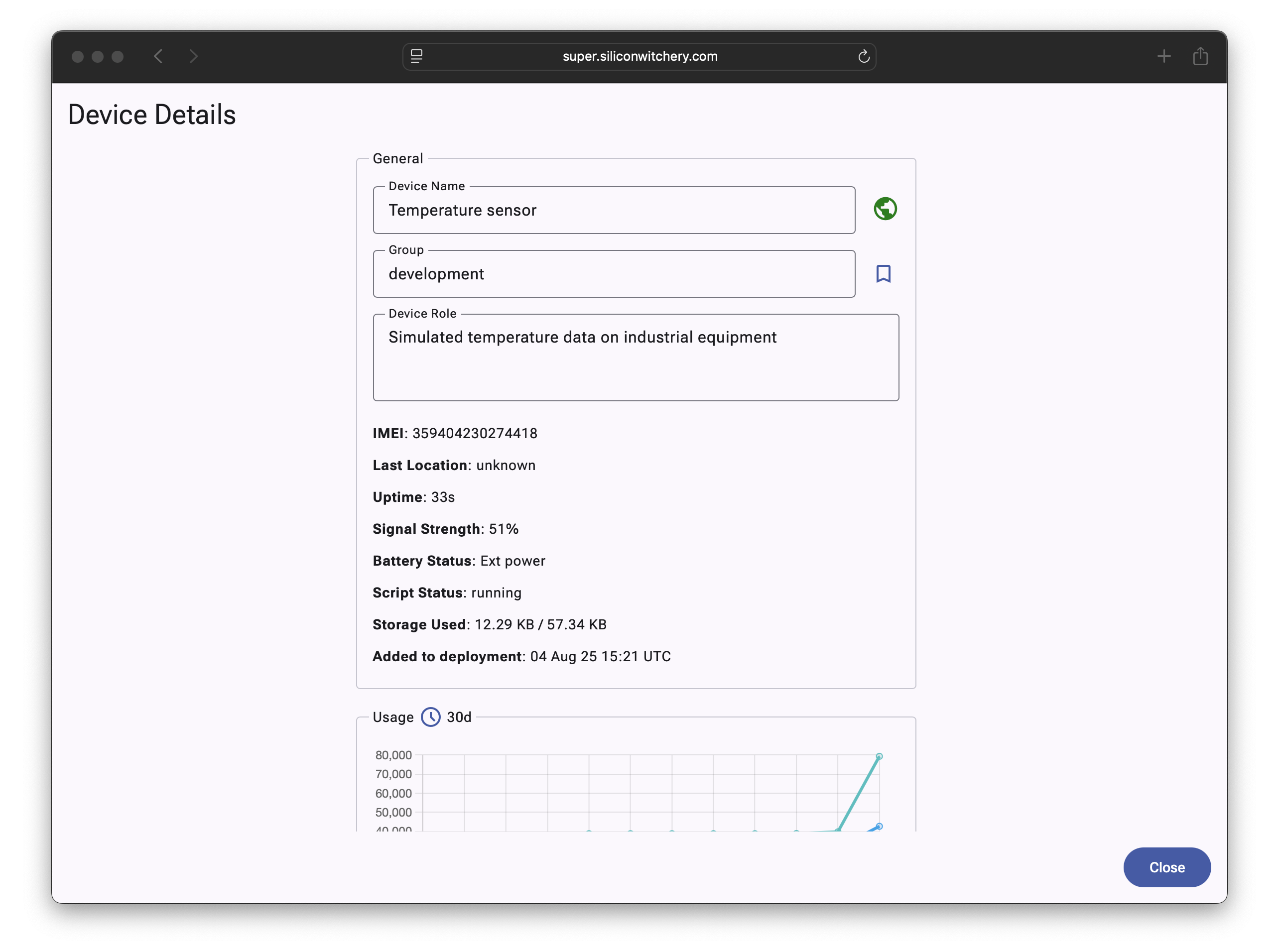Click the Signal Strength 51% entry
Screen dimensions: 1280x952
tap(445, 529)
